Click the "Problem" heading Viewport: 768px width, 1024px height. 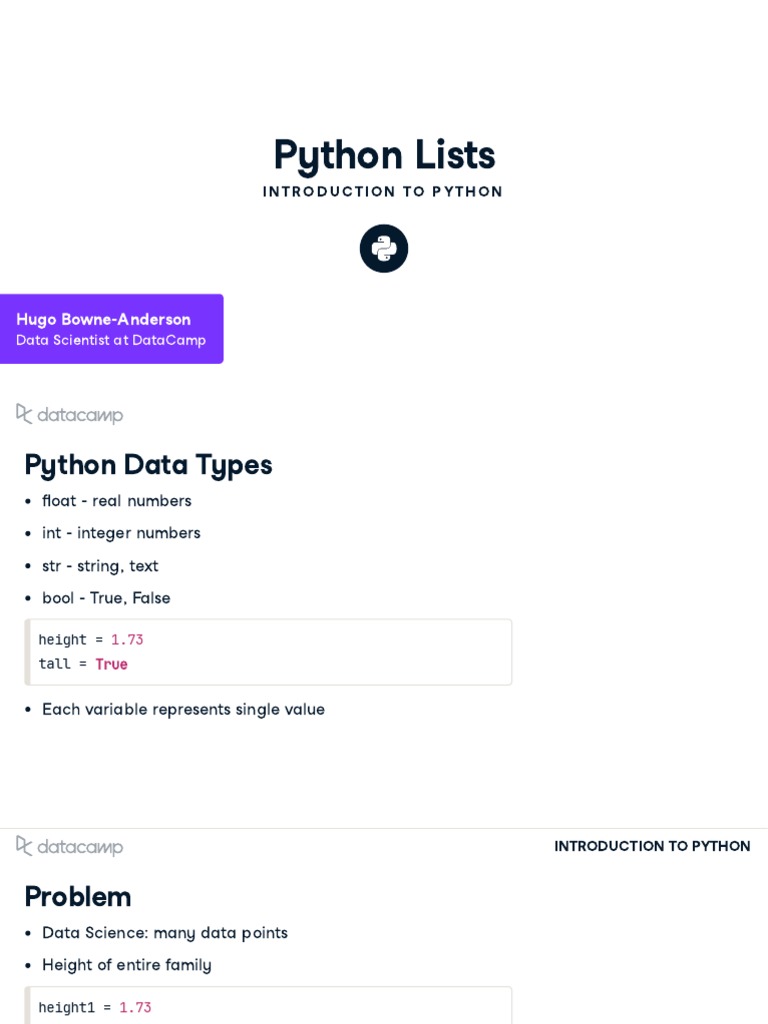point(78,897)
